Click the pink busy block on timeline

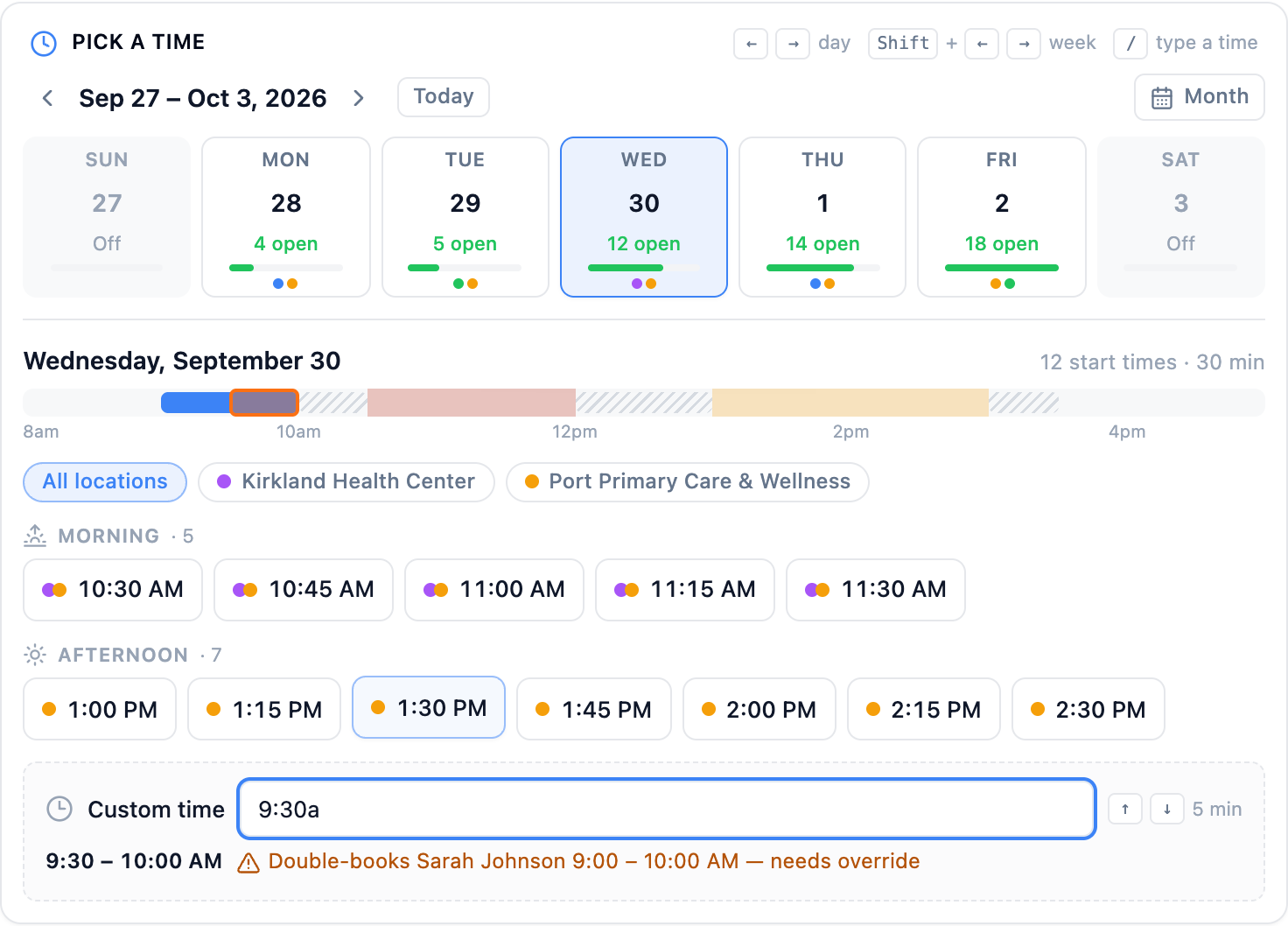click(x=472, y=403)
